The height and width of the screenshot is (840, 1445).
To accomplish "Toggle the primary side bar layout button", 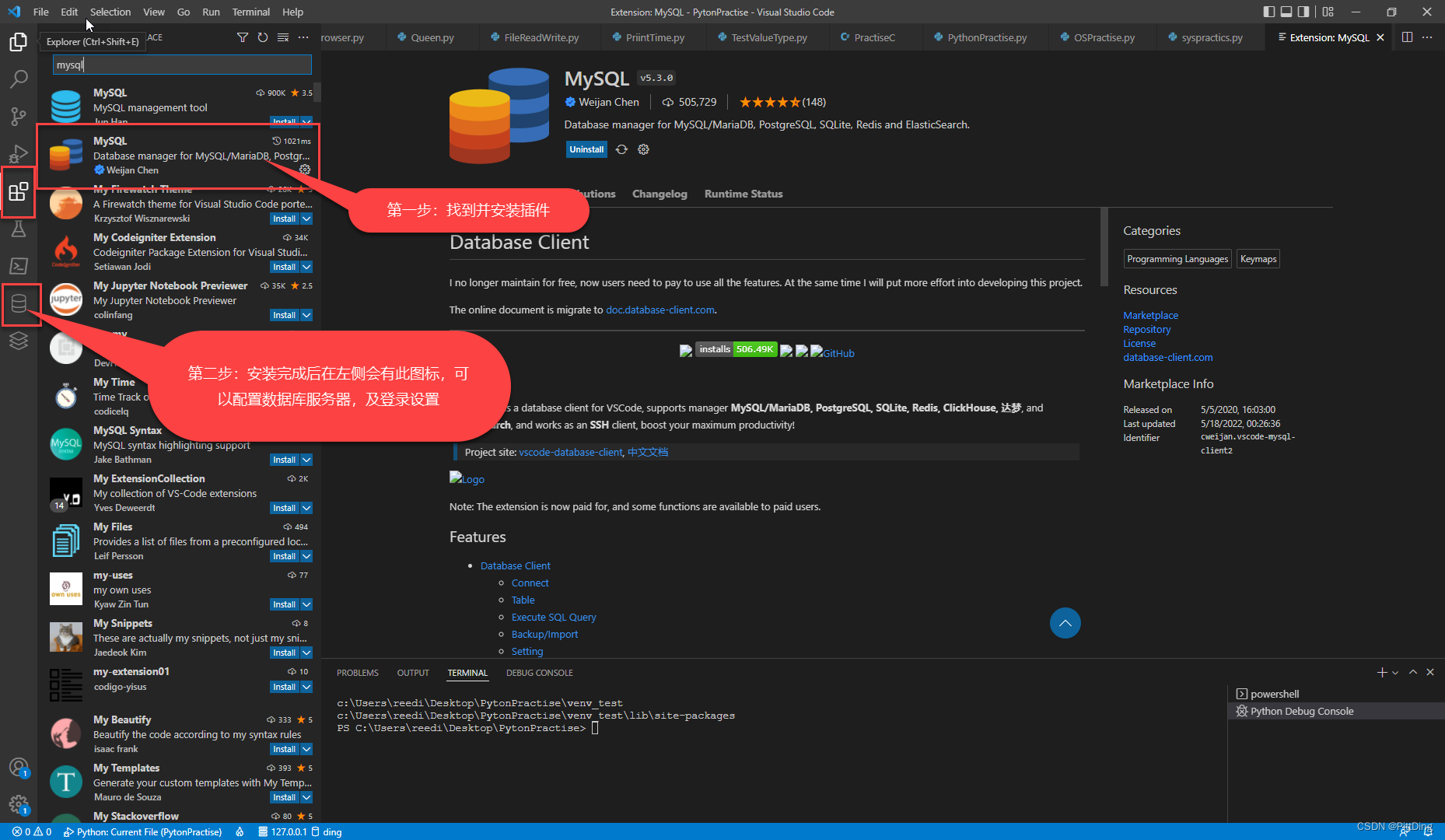I will (x=1269, y=12).
